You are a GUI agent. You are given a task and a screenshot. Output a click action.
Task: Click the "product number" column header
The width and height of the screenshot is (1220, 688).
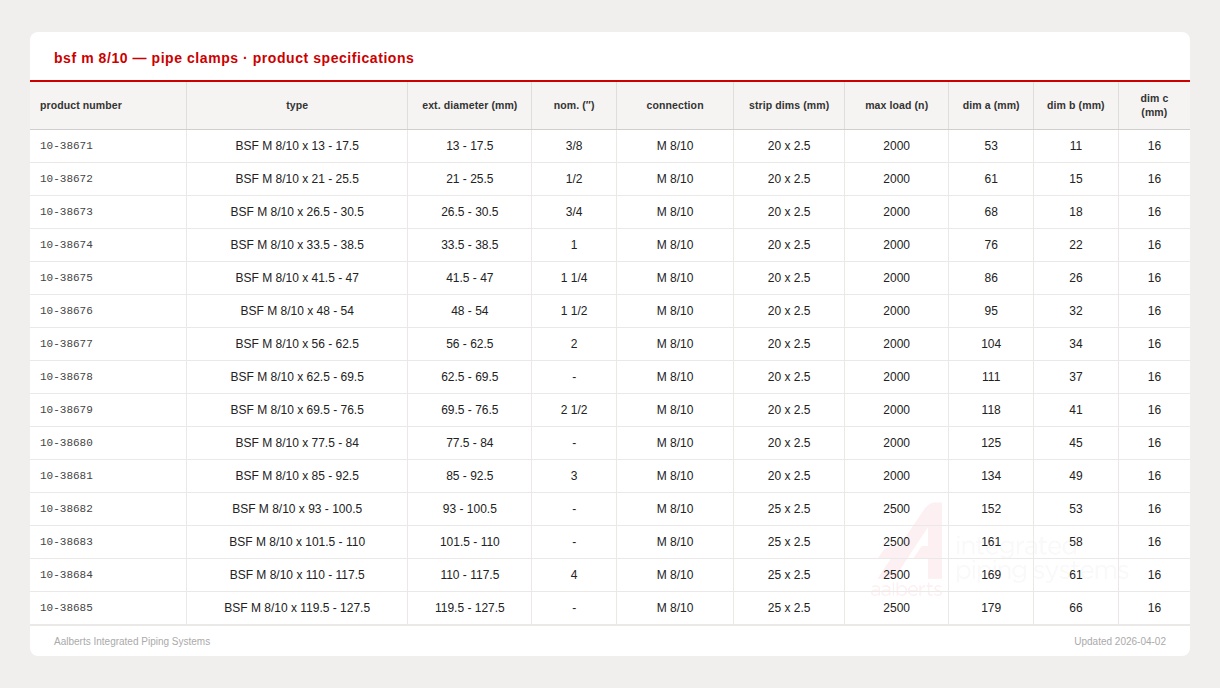point(81,105)
